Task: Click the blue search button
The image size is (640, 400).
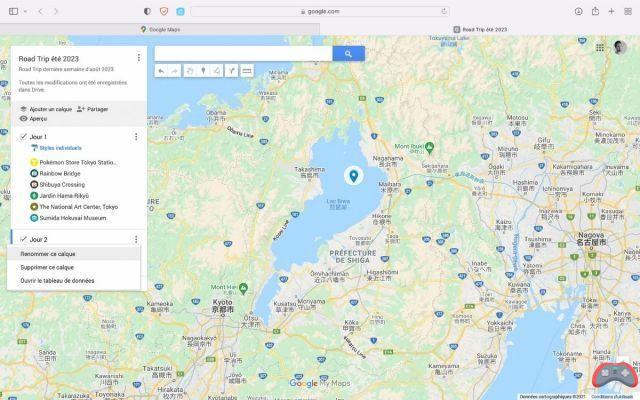Action: click(x=349, y=53)
